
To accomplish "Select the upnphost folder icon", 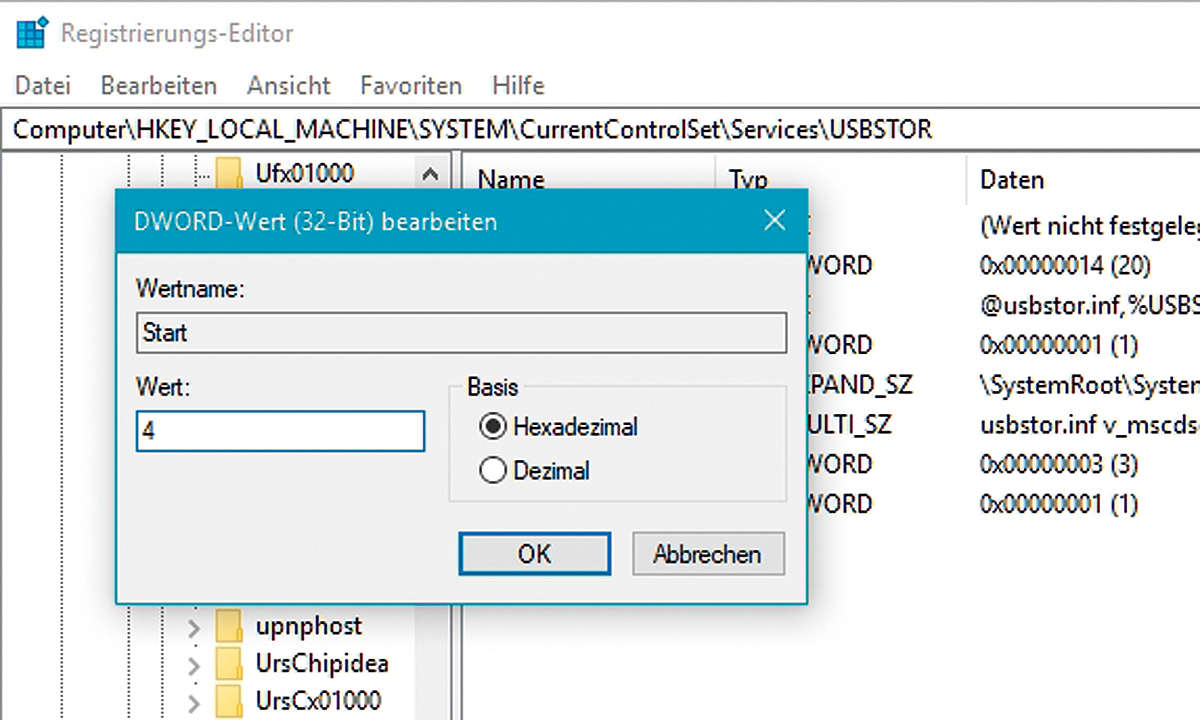I will coord(230,627).
